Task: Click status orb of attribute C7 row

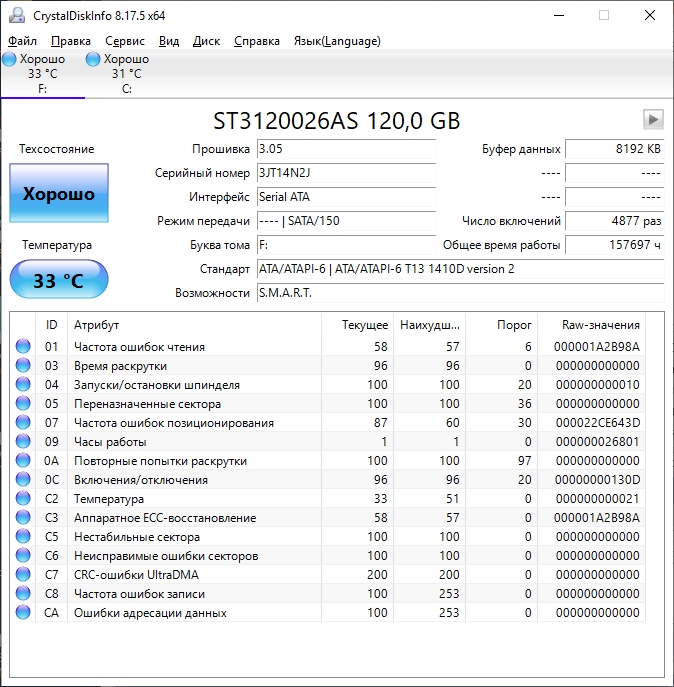Action: pyautogui.click(x=23, y=574)
